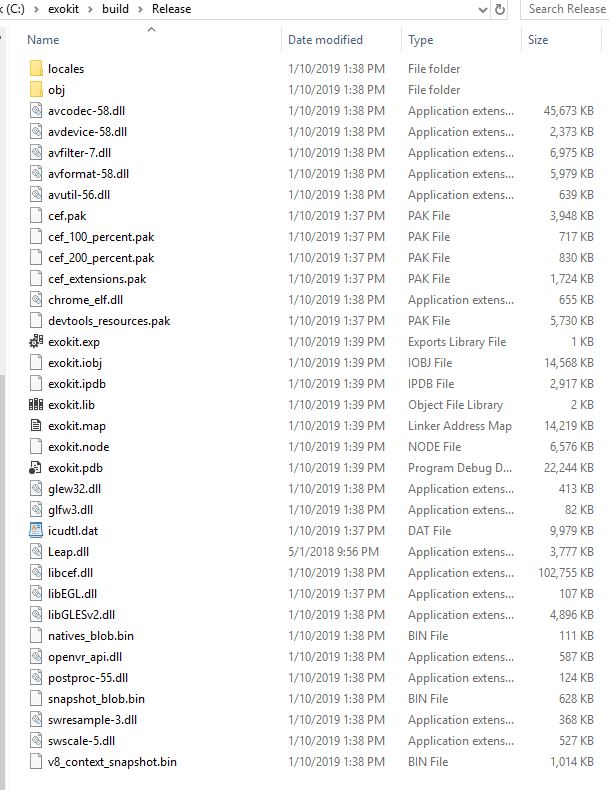Click the 22,244 KB size value
609x790 pixels.
click(x=569, y=468)
